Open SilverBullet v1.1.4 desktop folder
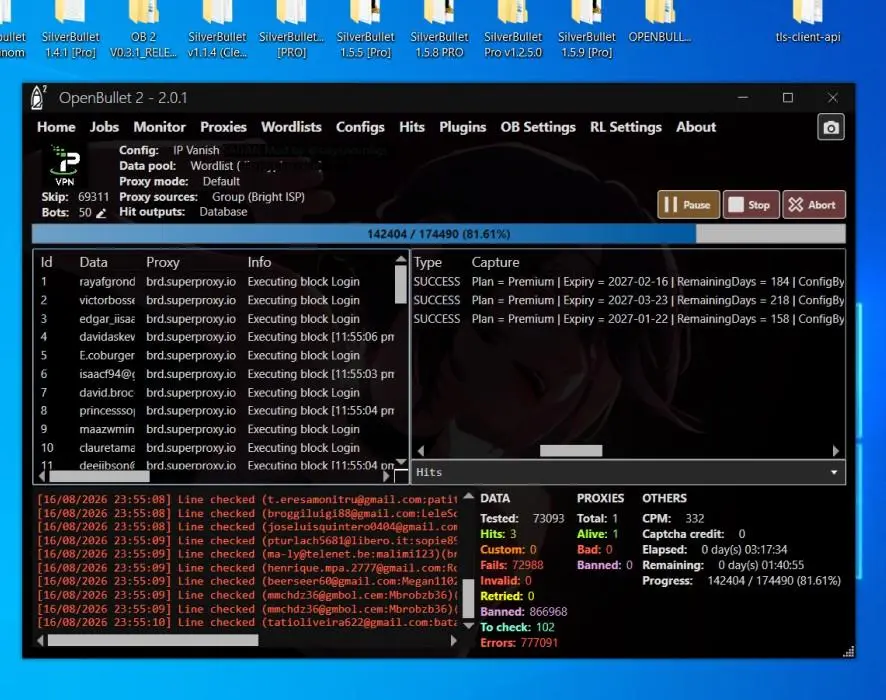This screenshot has height=700, width=886. point(217,31)
